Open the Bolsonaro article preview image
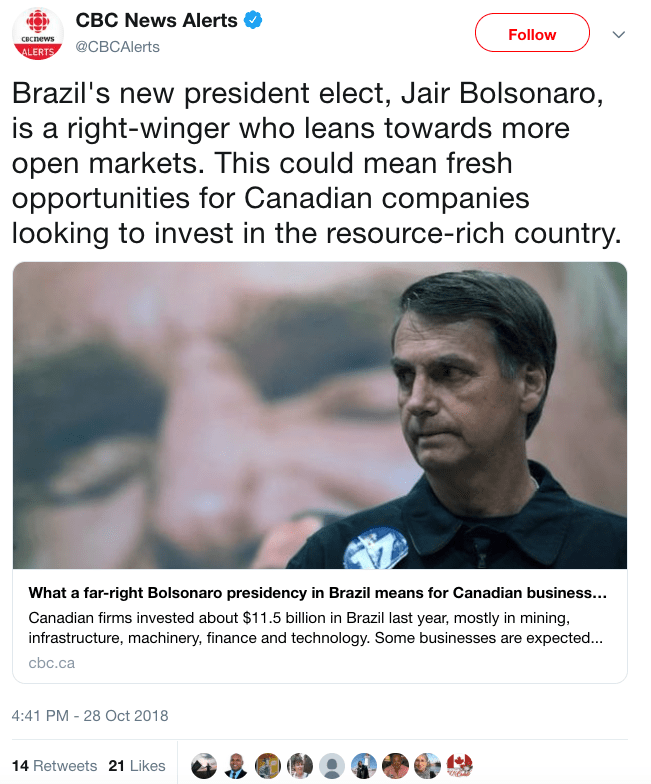The image size is (651, 784). tap(320, 415)
